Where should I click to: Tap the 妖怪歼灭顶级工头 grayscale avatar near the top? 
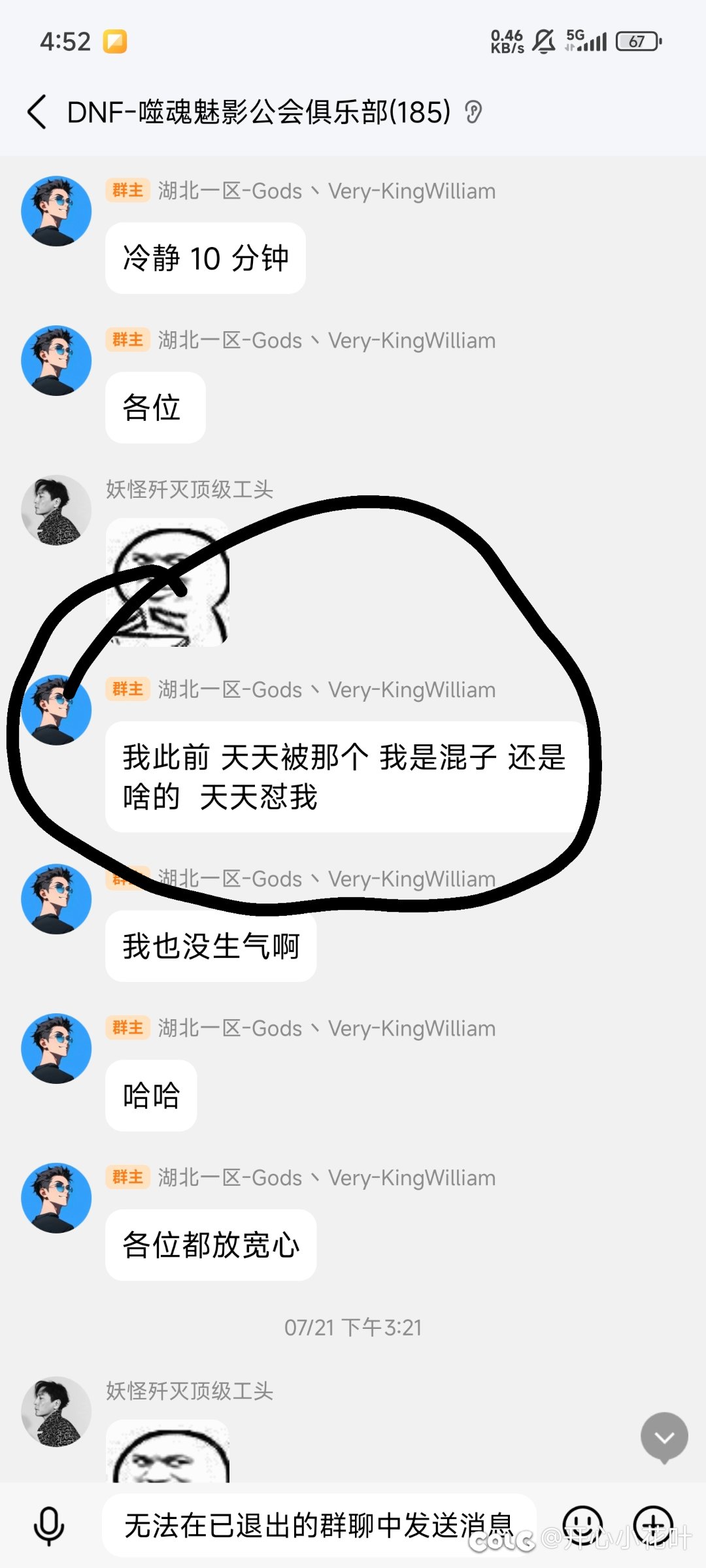pos(56,510)
